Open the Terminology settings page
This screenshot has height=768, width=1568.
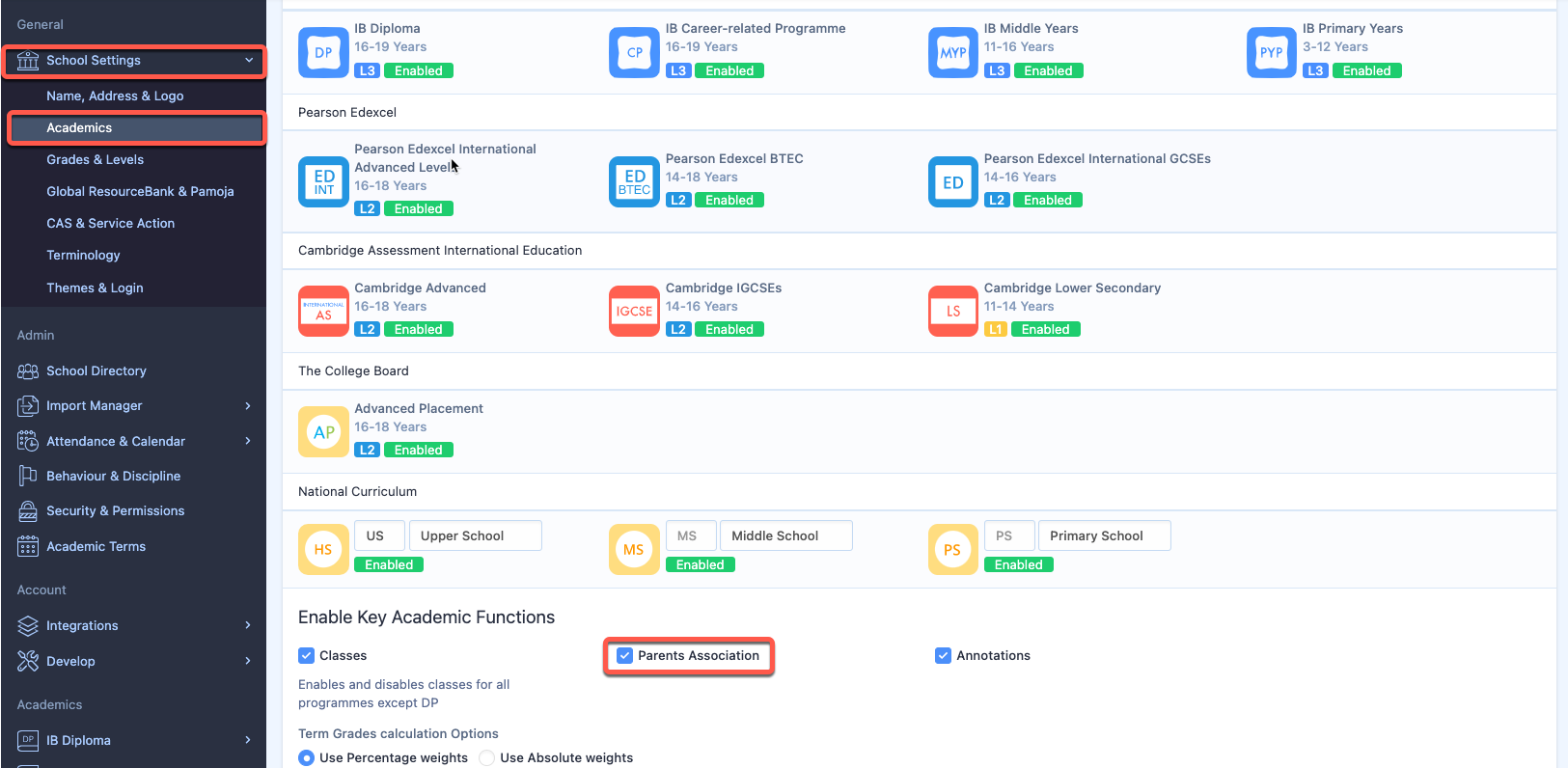[x=83, y=256]
